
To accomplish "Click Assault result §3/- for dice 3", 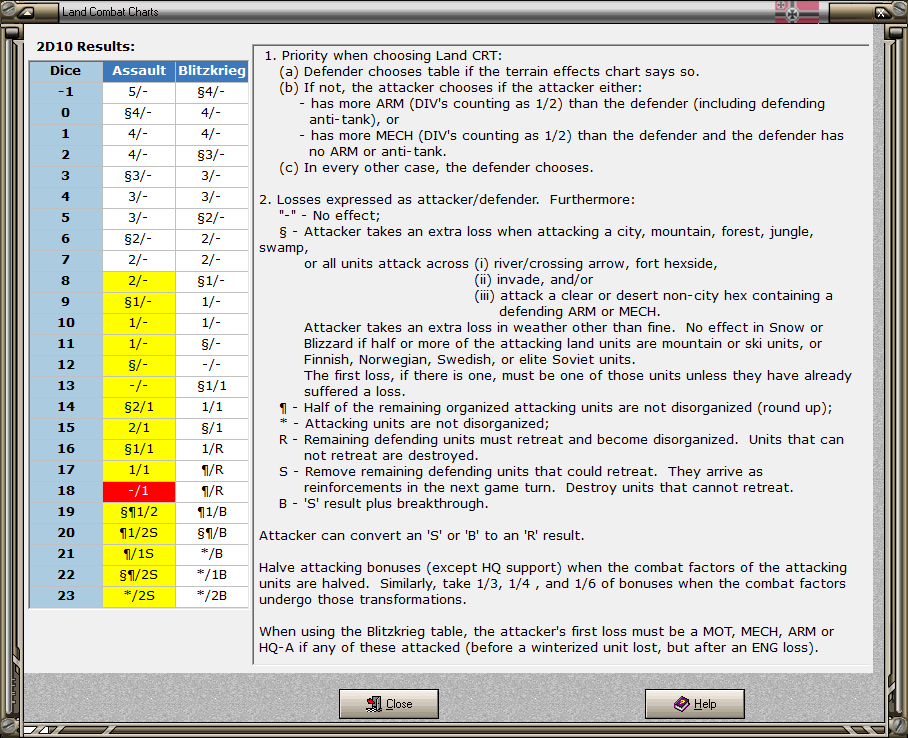I will tap(139, 176).
